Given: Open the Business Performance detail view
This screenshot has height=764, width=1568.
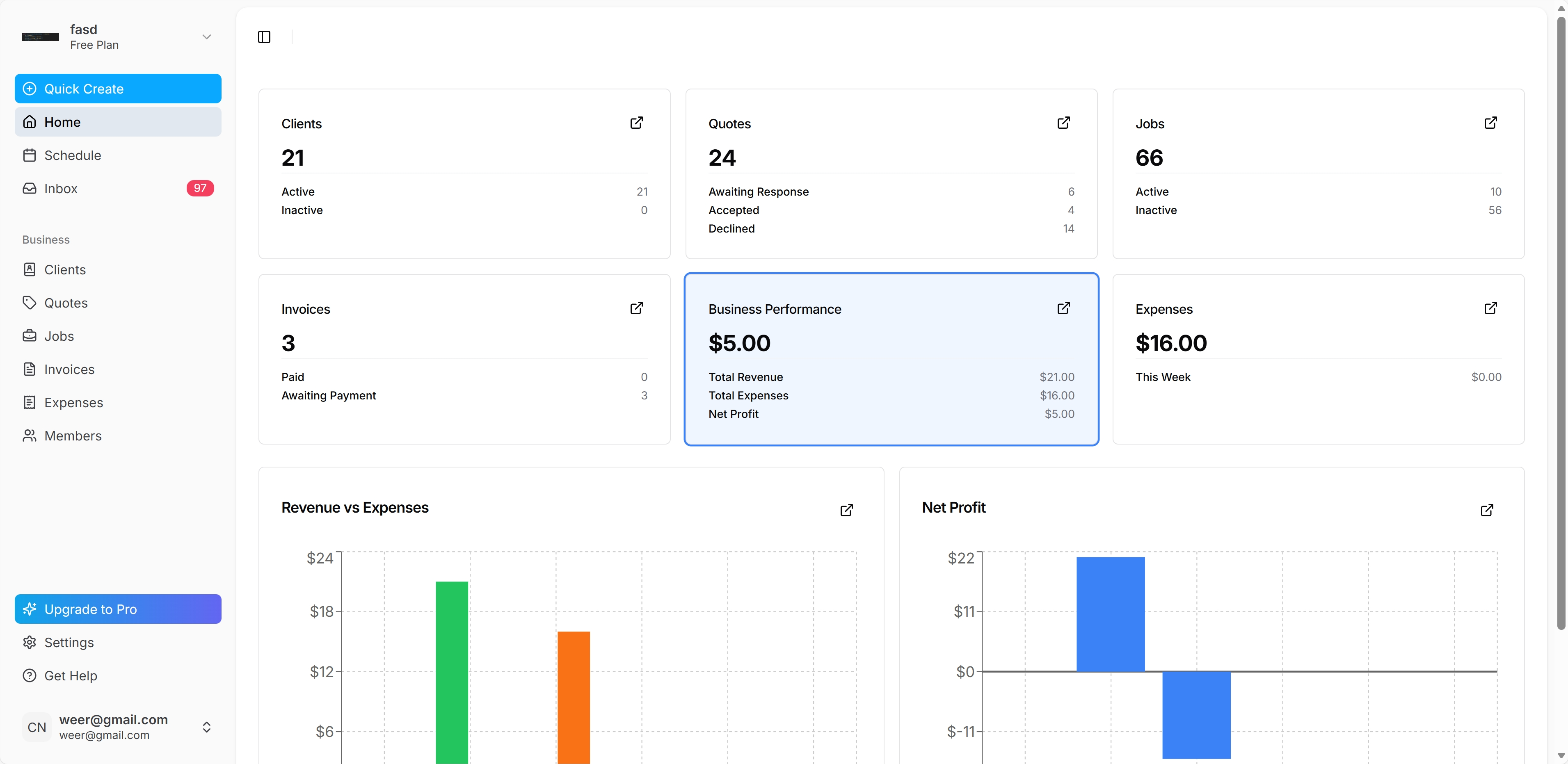Looking at the screenshot, I should click(1063, 308).
